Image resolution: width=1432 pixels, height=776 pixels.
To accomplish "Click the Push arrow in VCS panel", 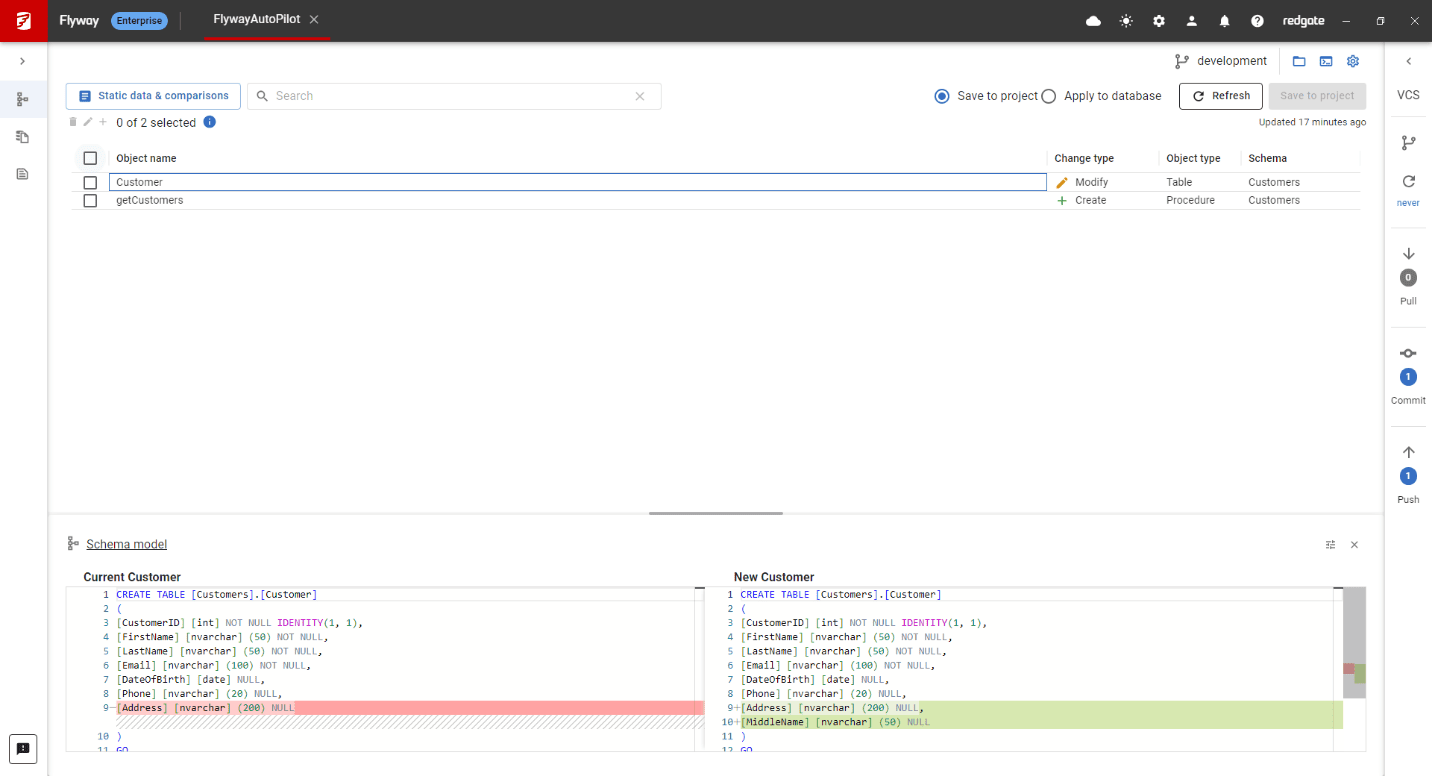I will click(x=1408, y=452).
